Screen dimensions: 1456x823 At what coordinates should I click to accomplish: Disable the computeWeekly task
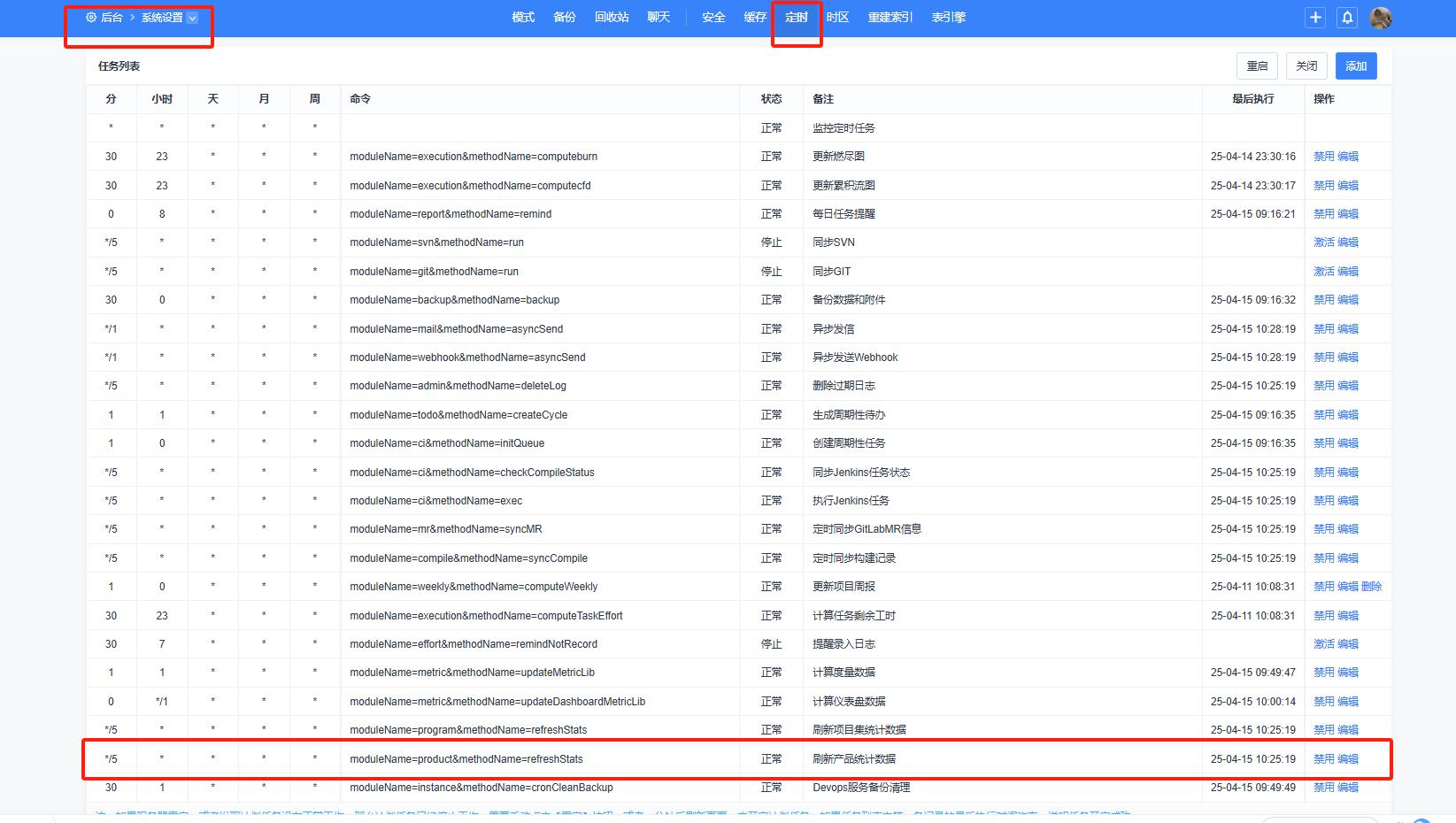point(1324,587)
